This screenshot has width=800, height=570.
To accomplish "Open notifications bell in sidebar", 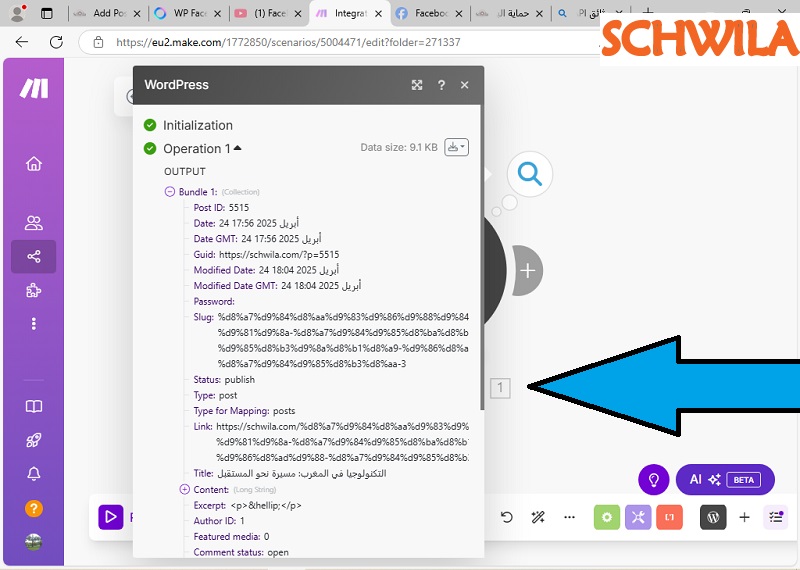I will (34, 474).
